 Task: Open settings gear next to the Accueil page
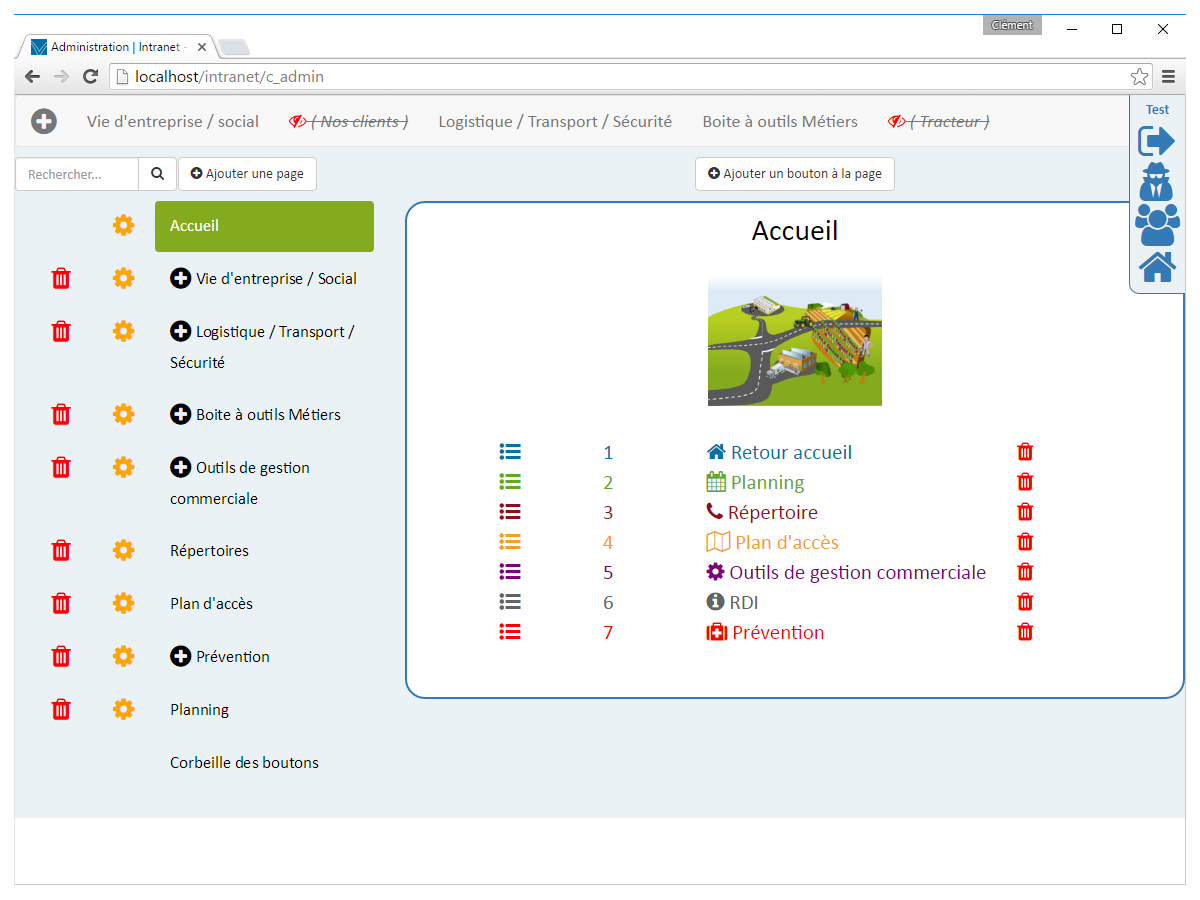pyautogui.click(x=123, y=225)
